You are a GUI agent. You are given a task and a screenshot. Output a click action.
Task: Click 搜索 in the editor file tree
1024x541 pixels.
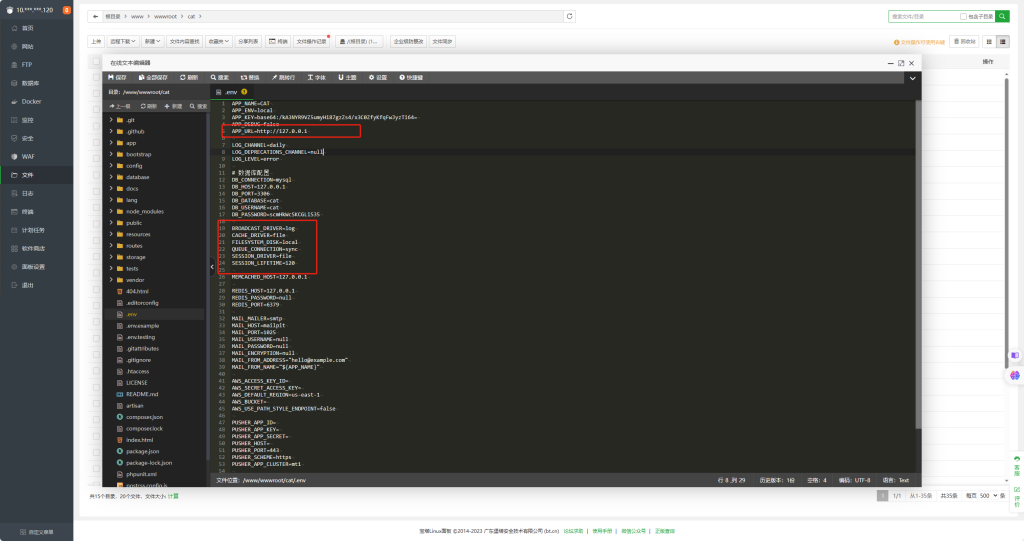pos(199,106)
